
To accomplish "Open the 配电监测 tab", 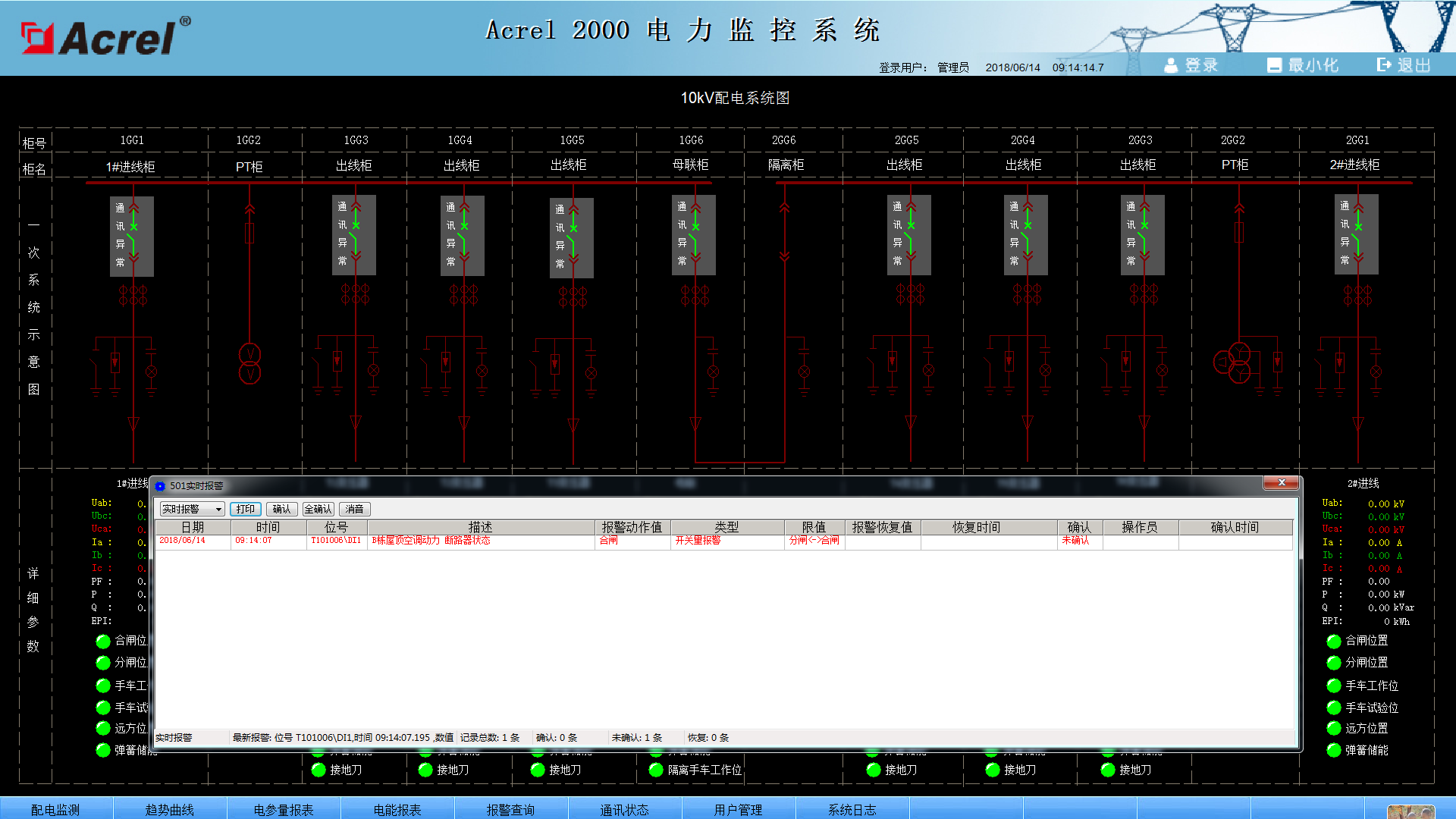I will pos(55,809).
